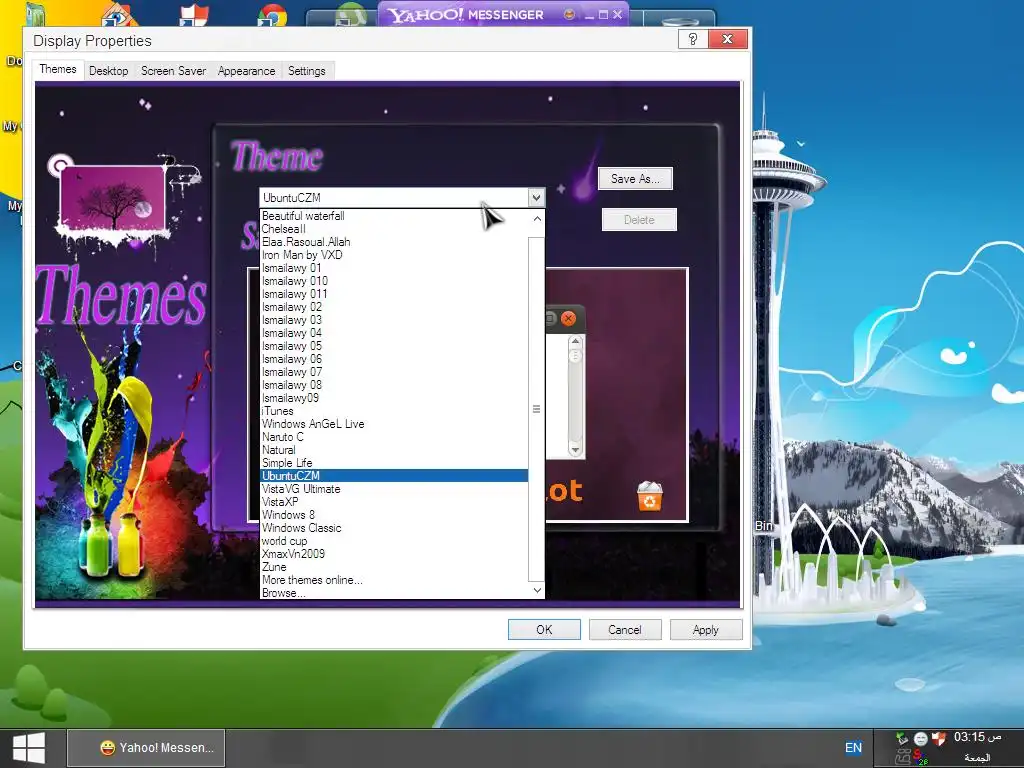Screen dimensions: 1024x768
Task: Click the Apply button
Action: click(x=705, y=630)
